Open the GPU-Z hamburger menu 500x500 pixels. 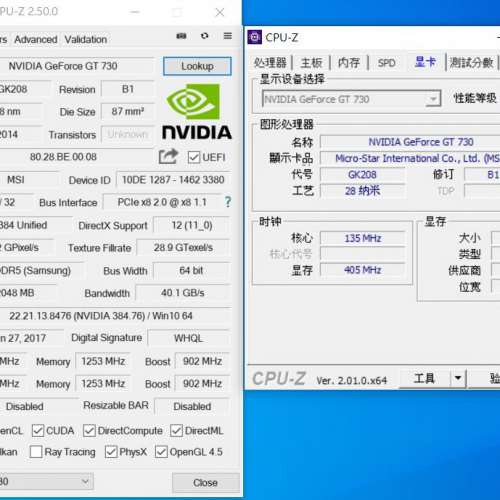coord(228,36)
